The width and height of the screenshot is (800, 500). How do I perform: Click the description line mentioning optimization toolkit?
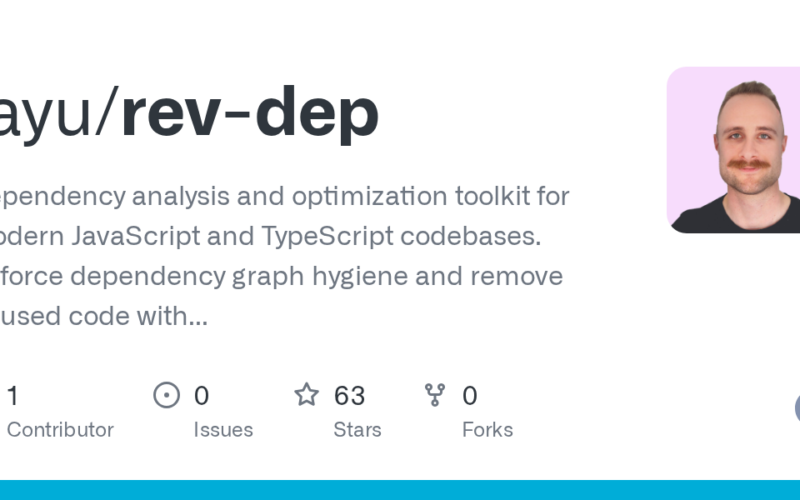[x=285, y=194]
